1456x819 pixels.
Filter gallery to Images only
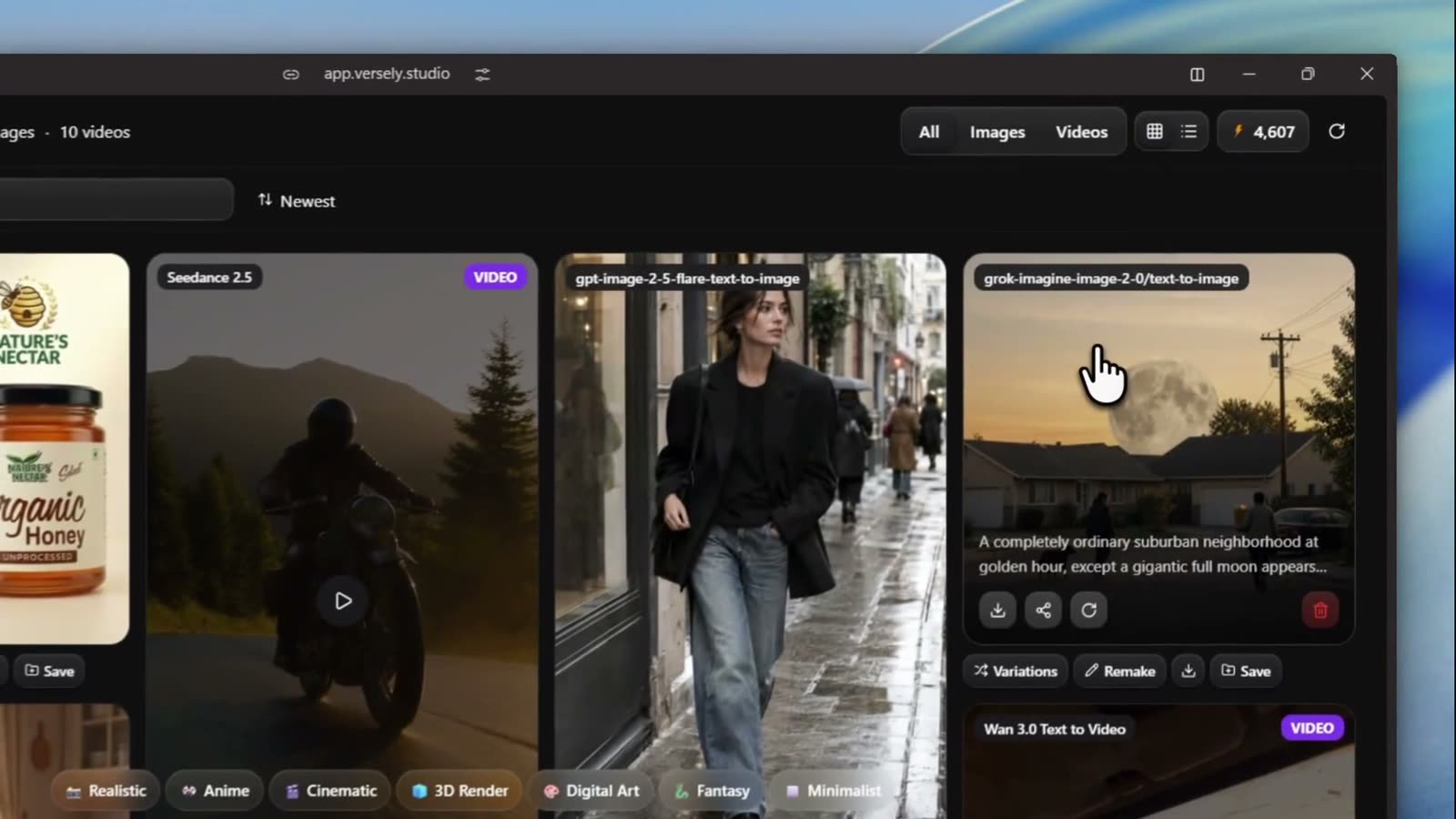[997, 132]
